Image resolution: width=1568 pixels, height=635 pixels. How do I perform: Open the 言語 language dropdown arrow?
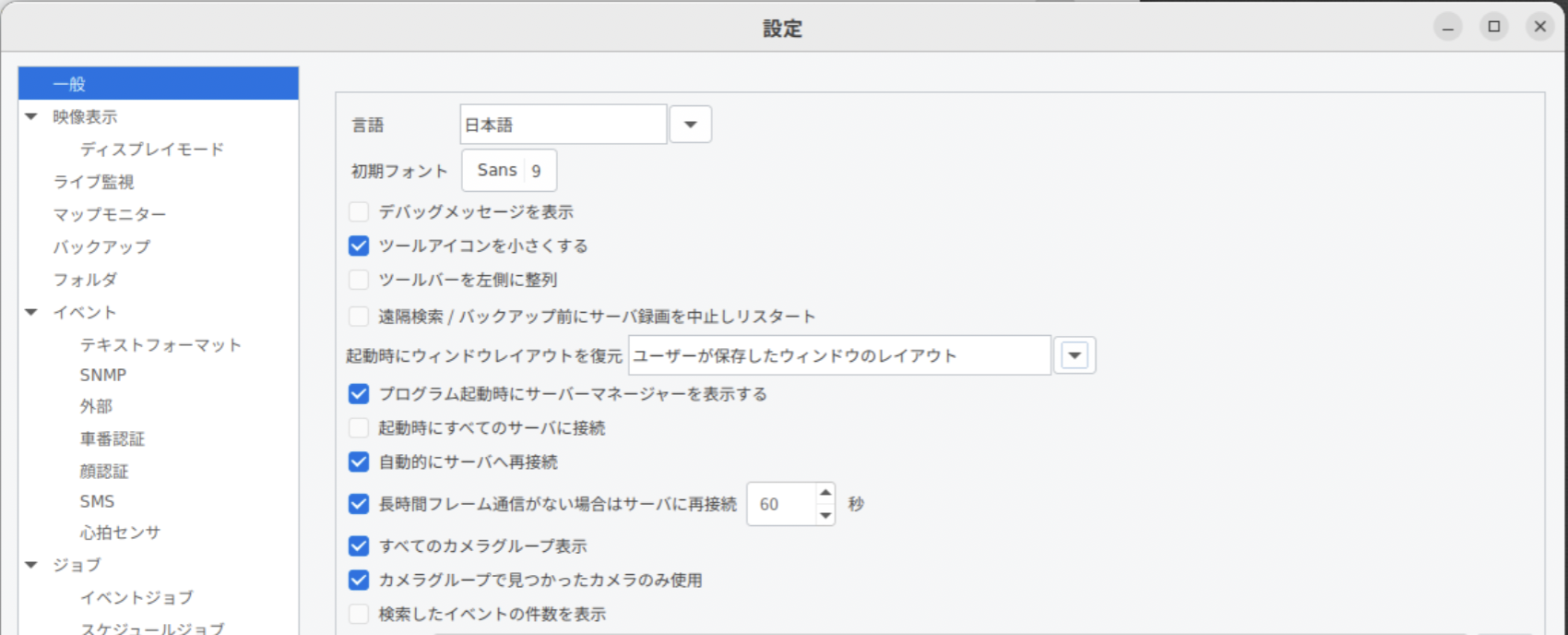690,125
